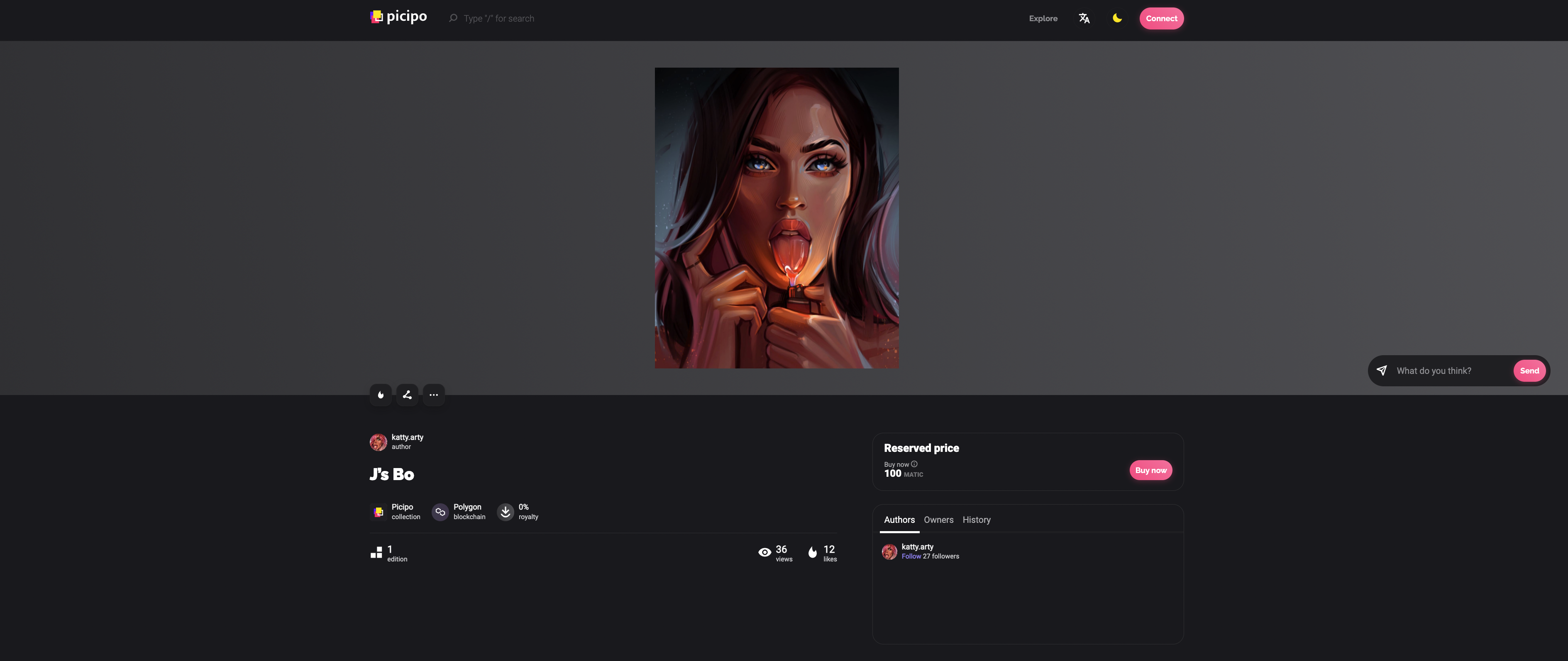Screen dimensions: 1568x661
Task: Click the 'Reserved price' heading
Action: 921,448
